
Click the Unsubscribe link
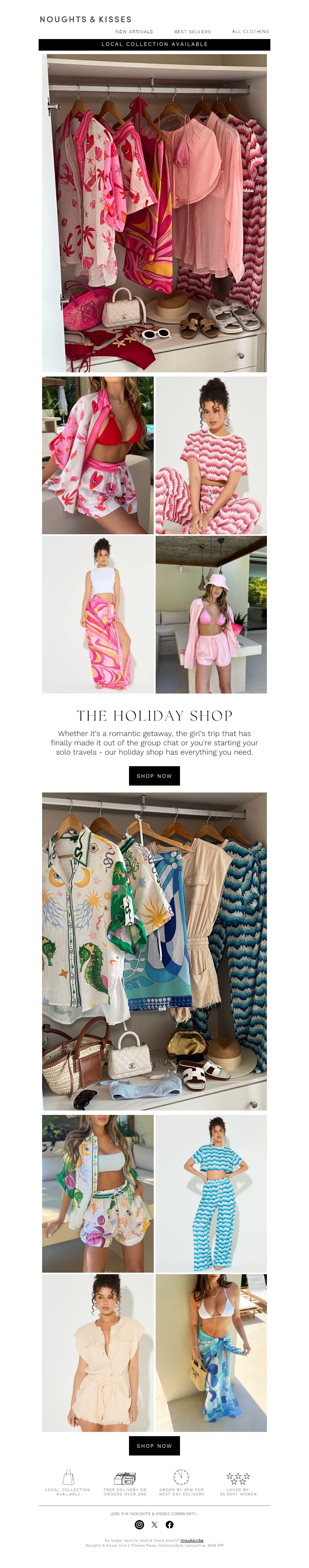pos(192,1540)
